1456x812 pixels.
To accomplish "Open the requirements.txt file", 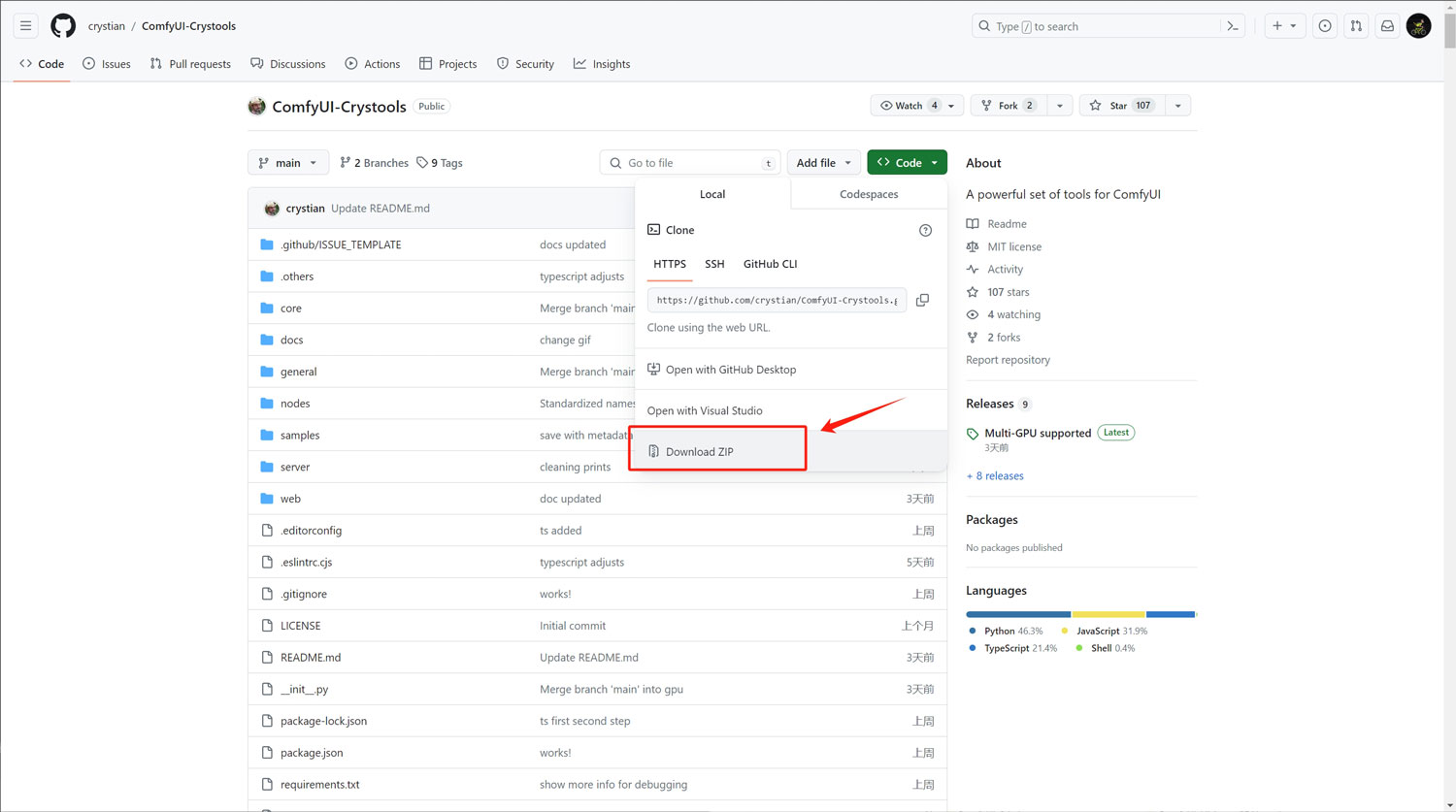I will (x=319, y=785).
